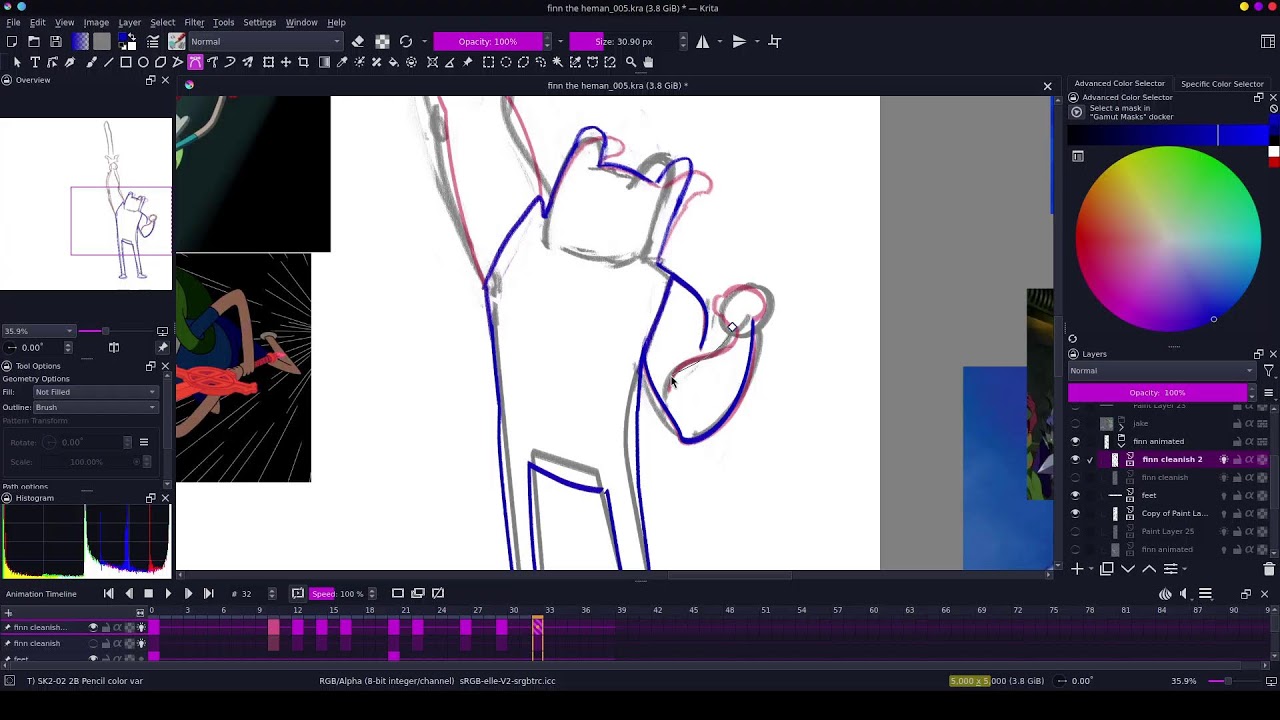
Task: Save the document icon
Action: tap(56, 41)
